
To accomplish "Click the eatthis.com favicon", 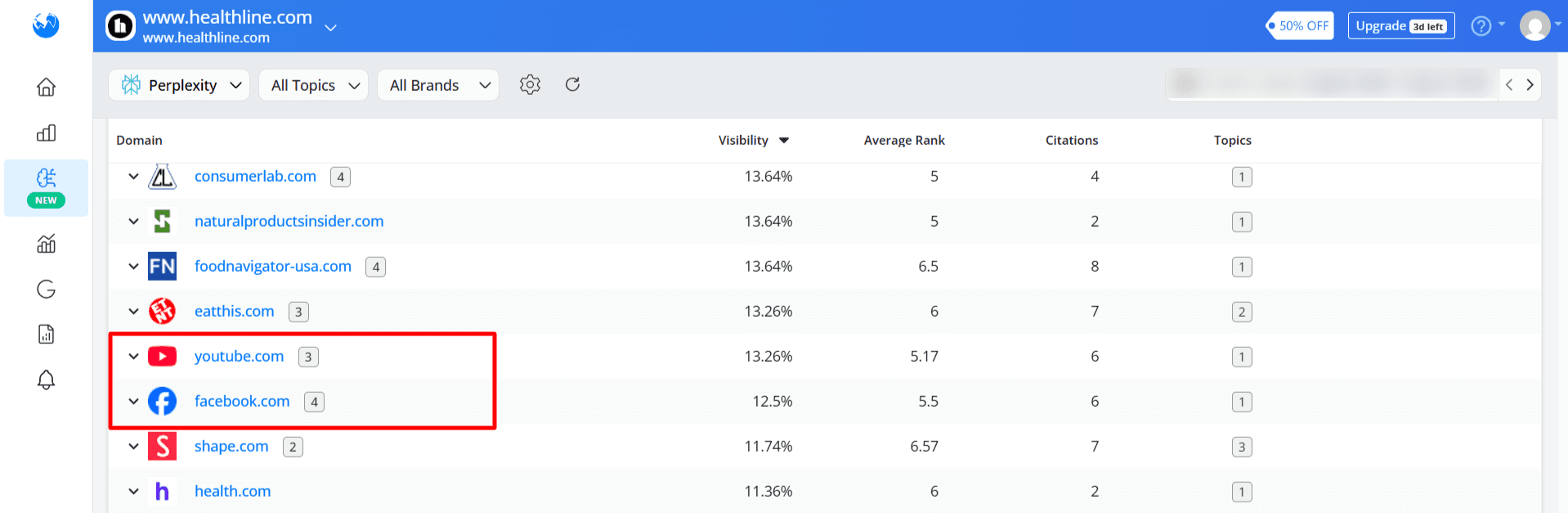I will pyautogui.click(x=162, y=311).
